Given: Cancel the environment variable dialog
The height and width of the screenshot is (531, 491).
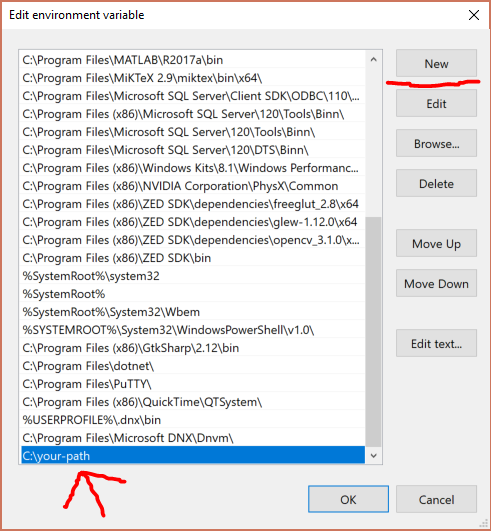Looking at the screenshot, I should [x=436, y=499].
